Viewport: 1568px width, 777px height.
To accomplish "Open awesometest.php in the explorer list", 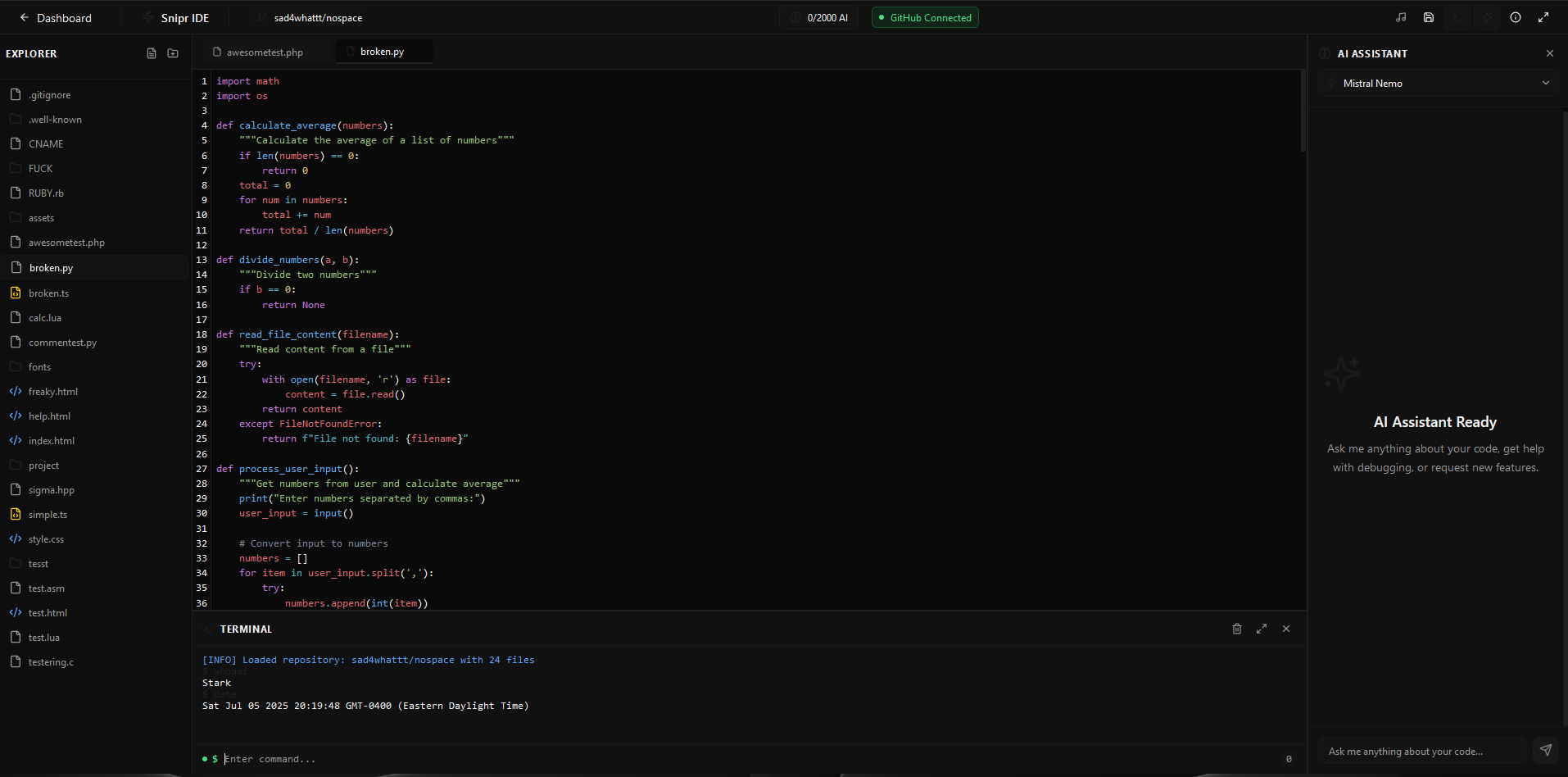I will (x=95, y=243).
